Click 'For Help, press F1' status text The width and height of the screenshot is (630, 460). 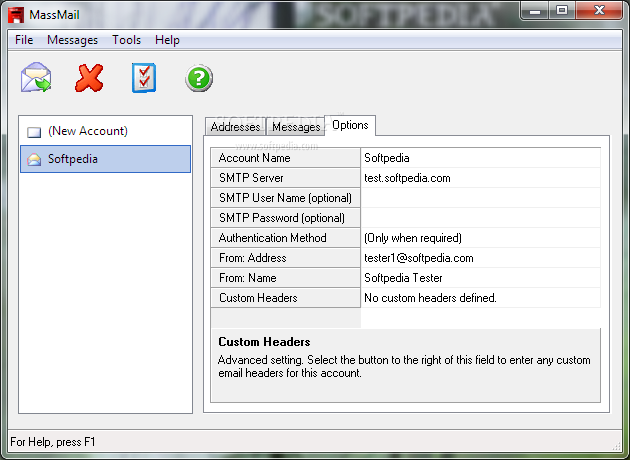click(x=53, y=442)
